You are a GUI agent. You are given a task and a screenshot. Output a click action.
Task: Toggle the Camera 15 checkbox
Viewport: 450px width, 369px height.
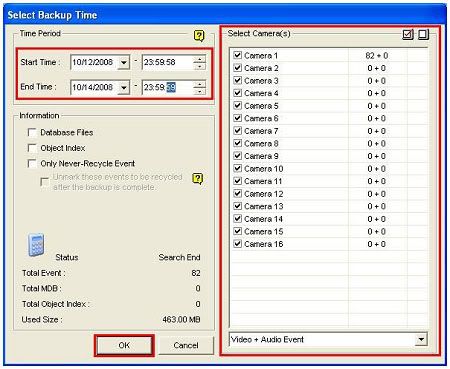coord(237,231)
